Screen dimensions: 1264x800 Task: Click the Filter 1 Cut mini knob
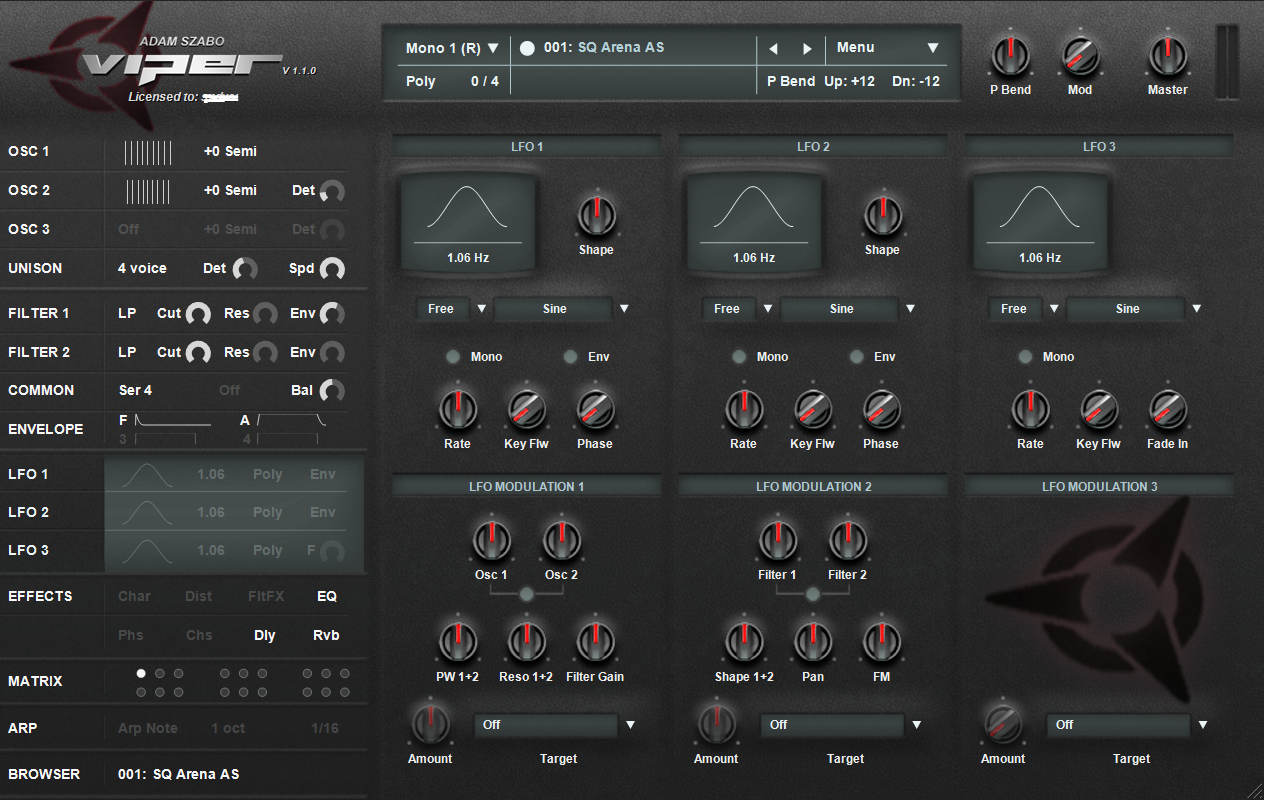[199, 314]
